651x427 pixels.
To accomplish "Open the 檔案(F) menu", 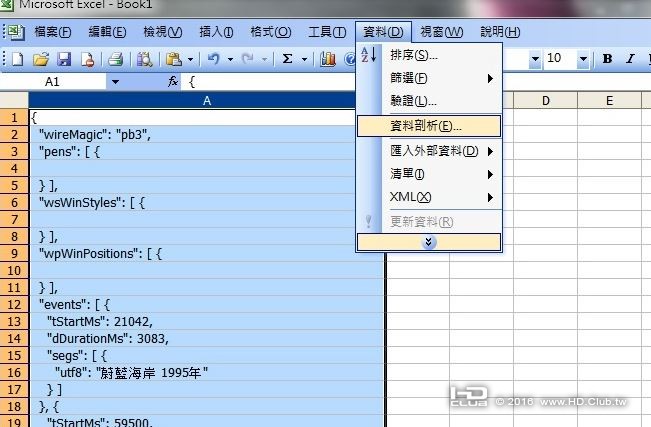I will pos(53,32).
